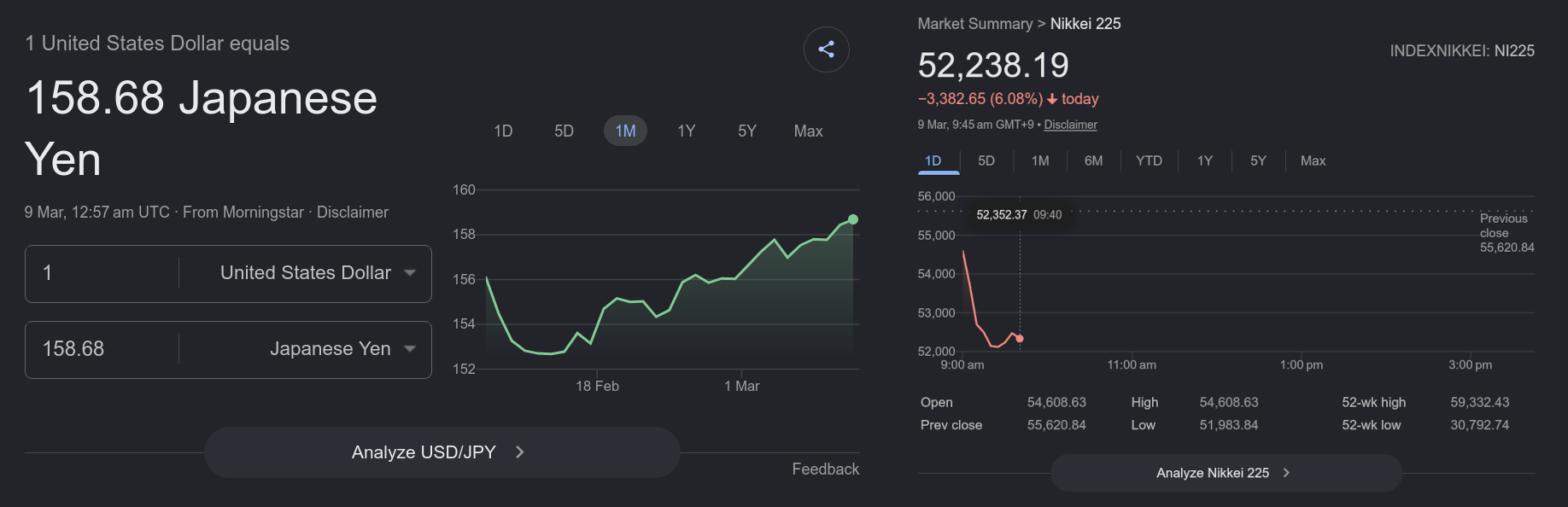Select the YTD tab on Nikkei chart
Screen dimensions: 1568x507
coord(1149,161)
